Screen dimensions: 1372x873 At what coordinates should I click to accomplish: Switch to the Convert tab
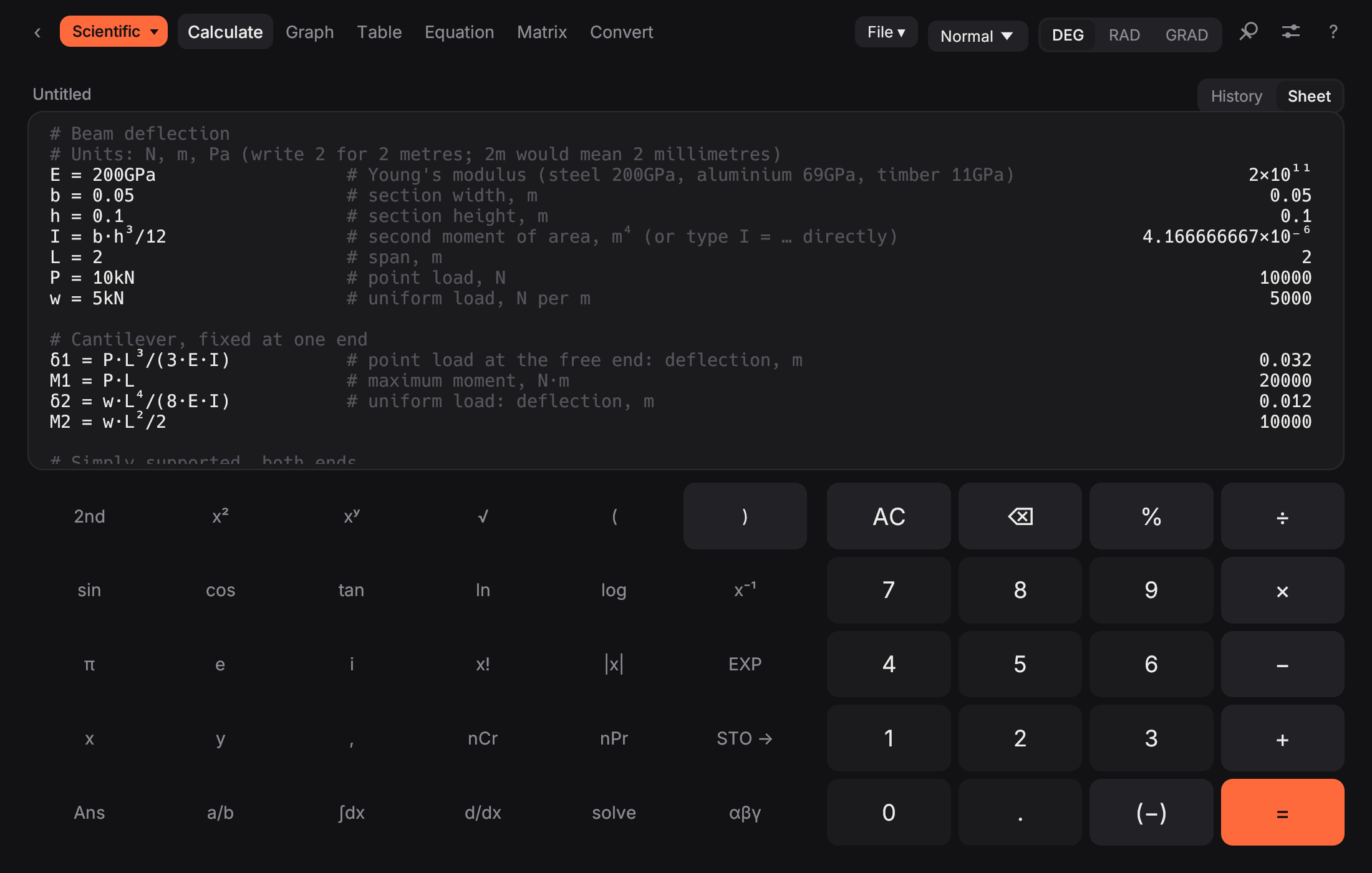pyautogui.click(x=621, y=32)
